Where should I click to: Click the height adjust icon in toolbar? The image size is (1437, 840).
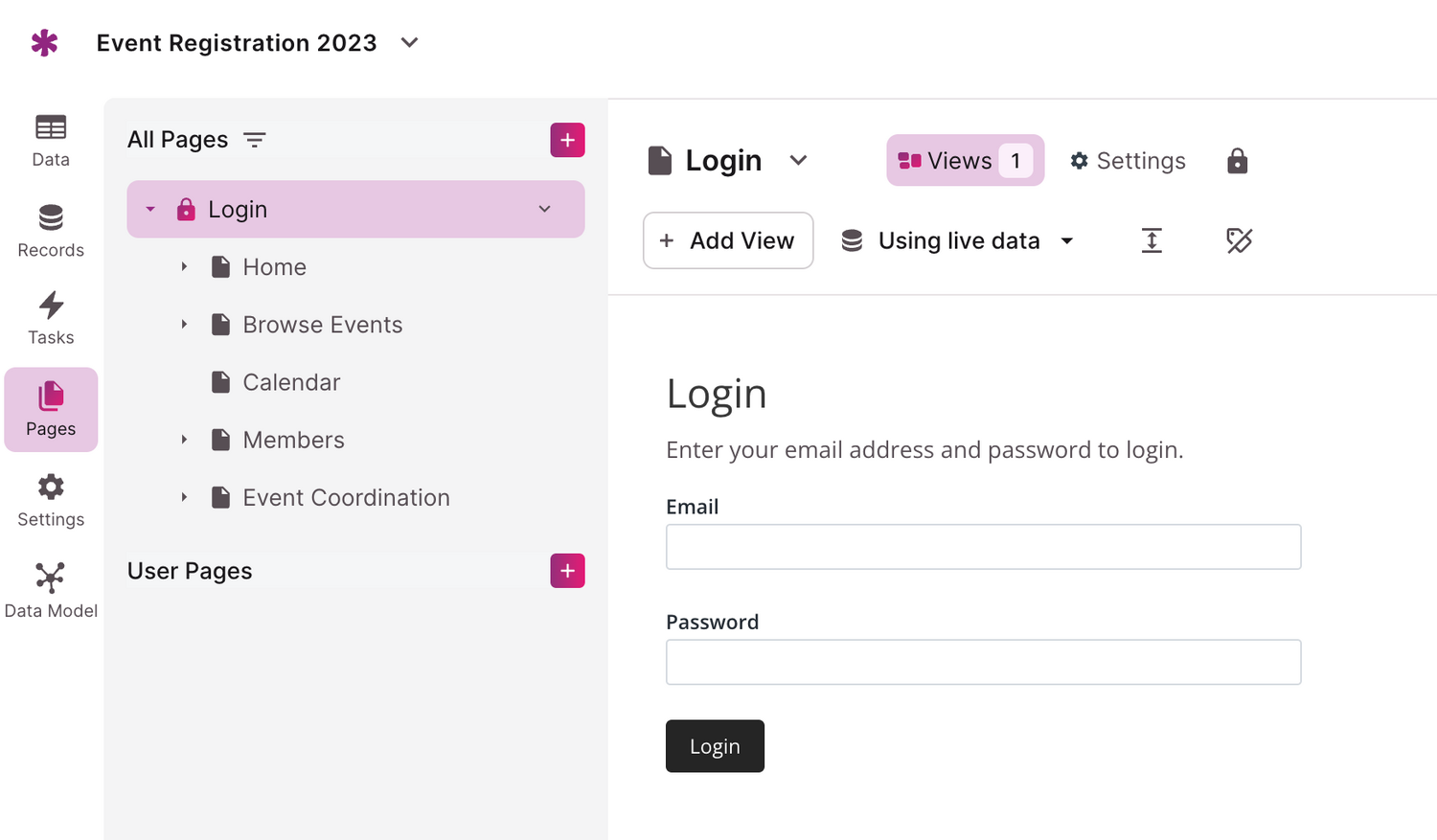click(x=1152, y=240)
